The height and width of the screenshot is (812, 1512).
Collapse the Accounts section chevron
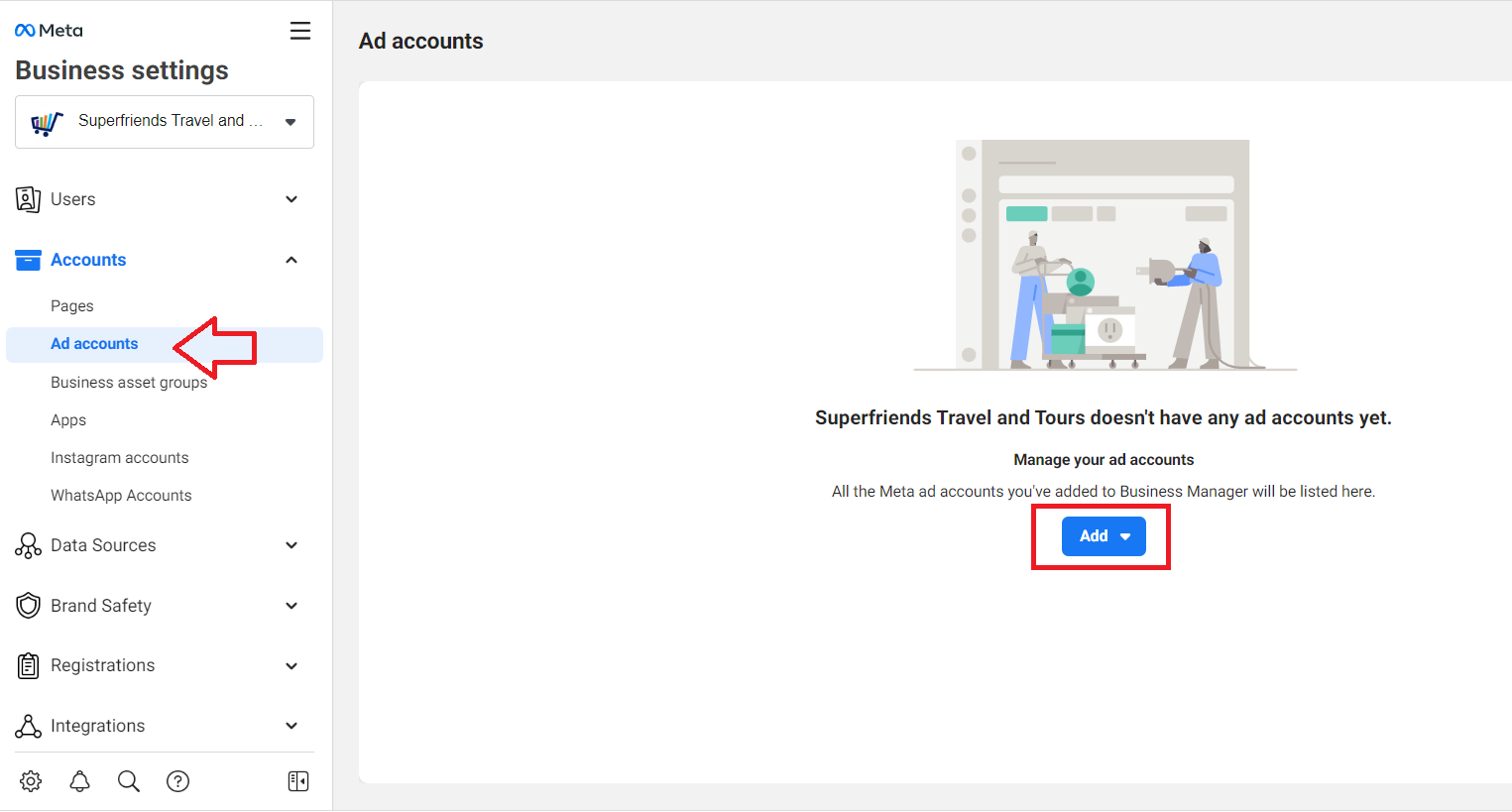(x=291, y=260)
